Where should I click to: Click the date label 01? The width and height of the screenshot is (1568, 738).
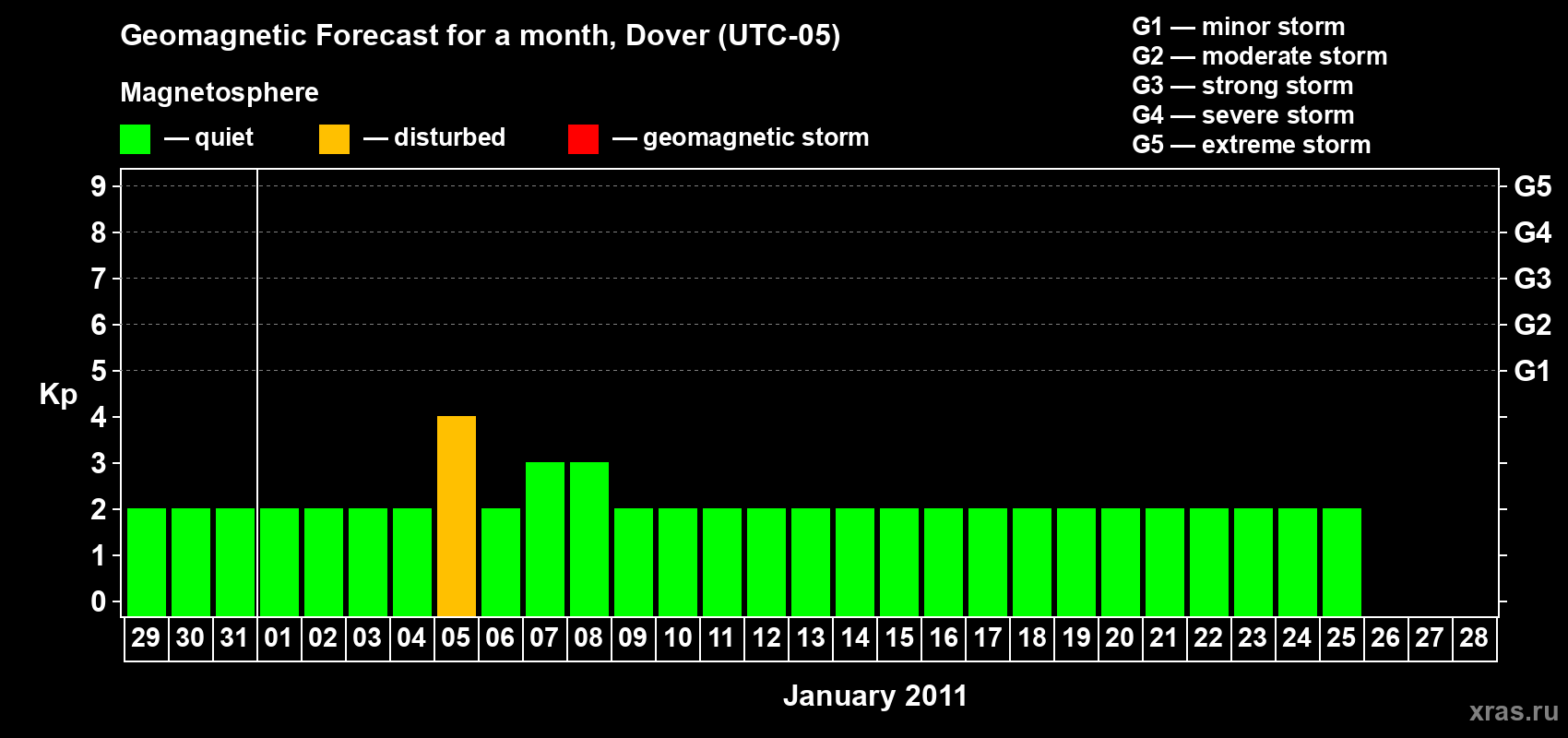279,637
